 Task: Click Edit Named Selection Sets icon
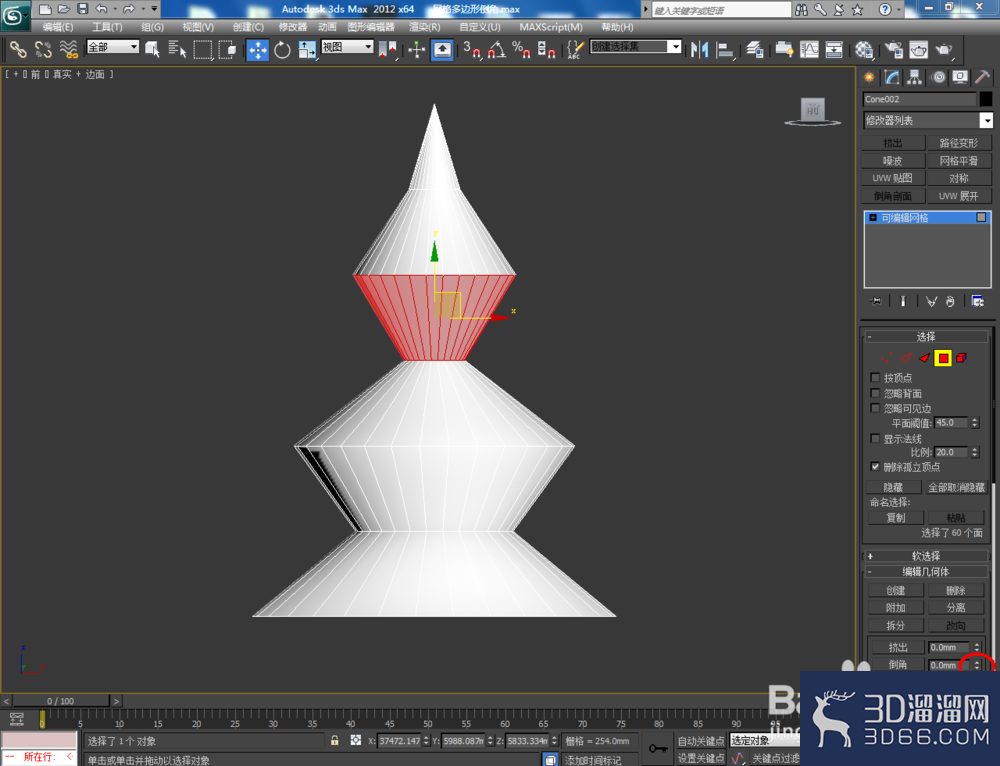(575, 49)
